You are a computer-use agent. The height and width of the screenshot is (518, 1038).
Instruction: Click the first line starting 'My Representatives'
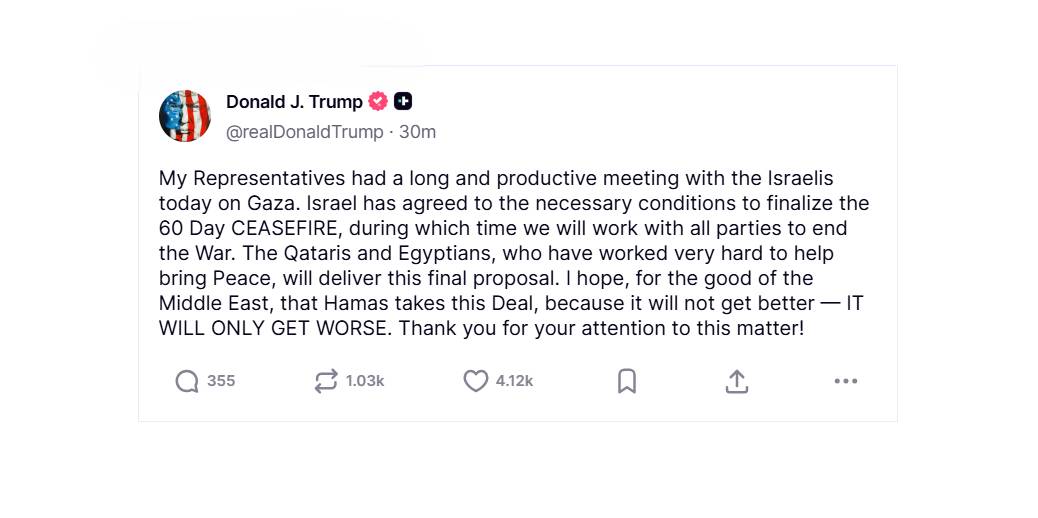496,178
